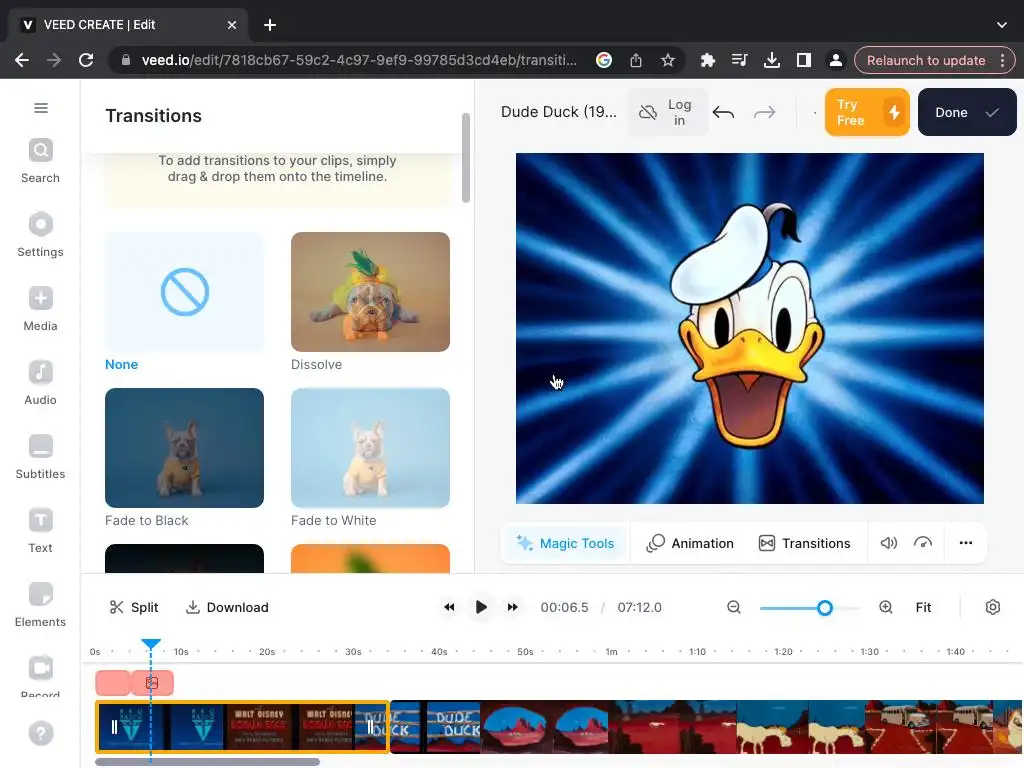
Task: Open the speed gauge icon
Action: click(923, 543)
